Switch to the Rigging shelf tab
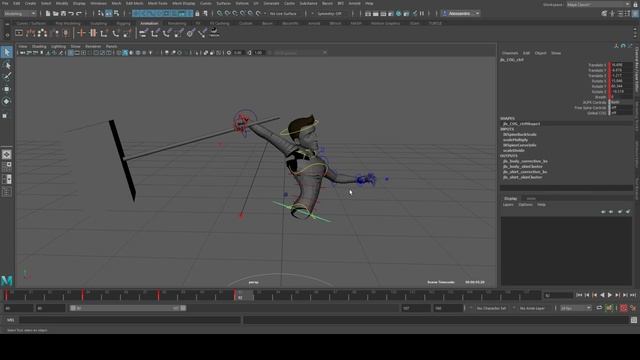Screen dimensions: 640x360 (x=123, y=23)
